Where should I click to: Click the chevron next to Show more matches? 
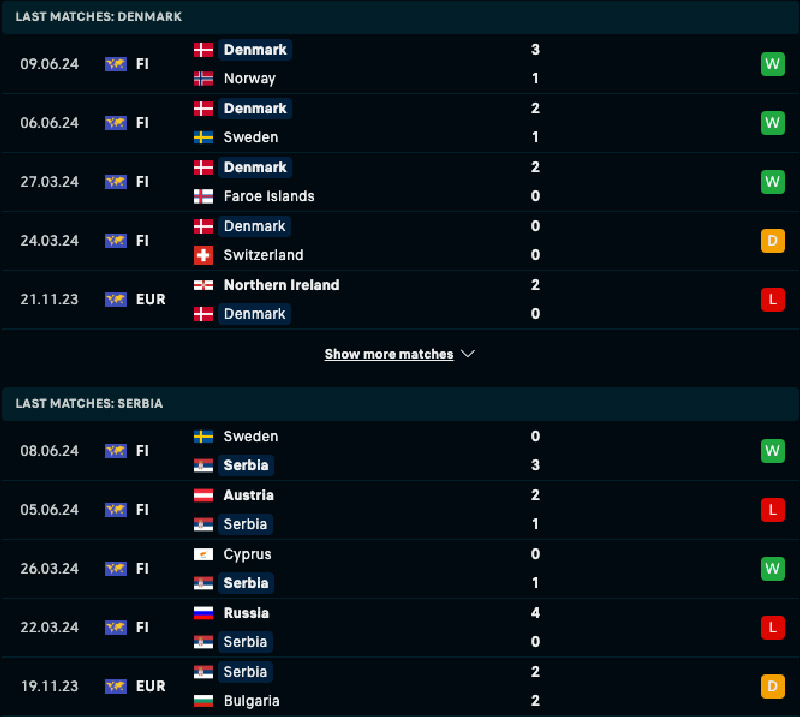[468, 354]
